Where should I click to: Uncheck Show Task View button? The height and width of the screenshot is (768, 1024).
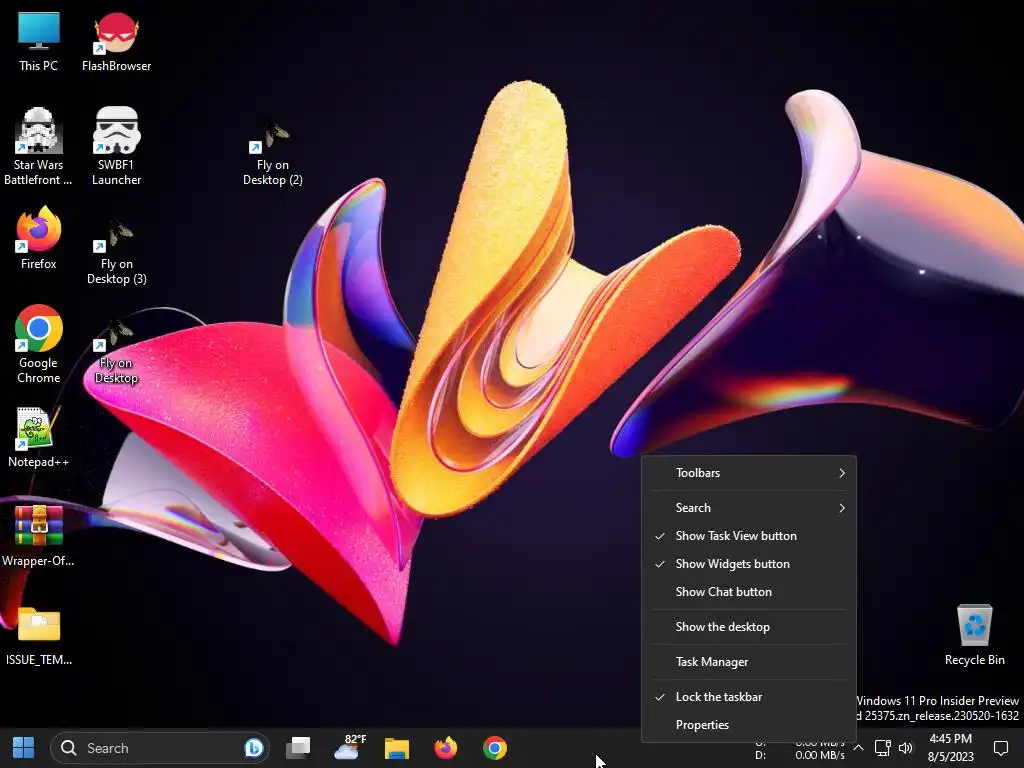pyautogui.click(x=748, y=536)
